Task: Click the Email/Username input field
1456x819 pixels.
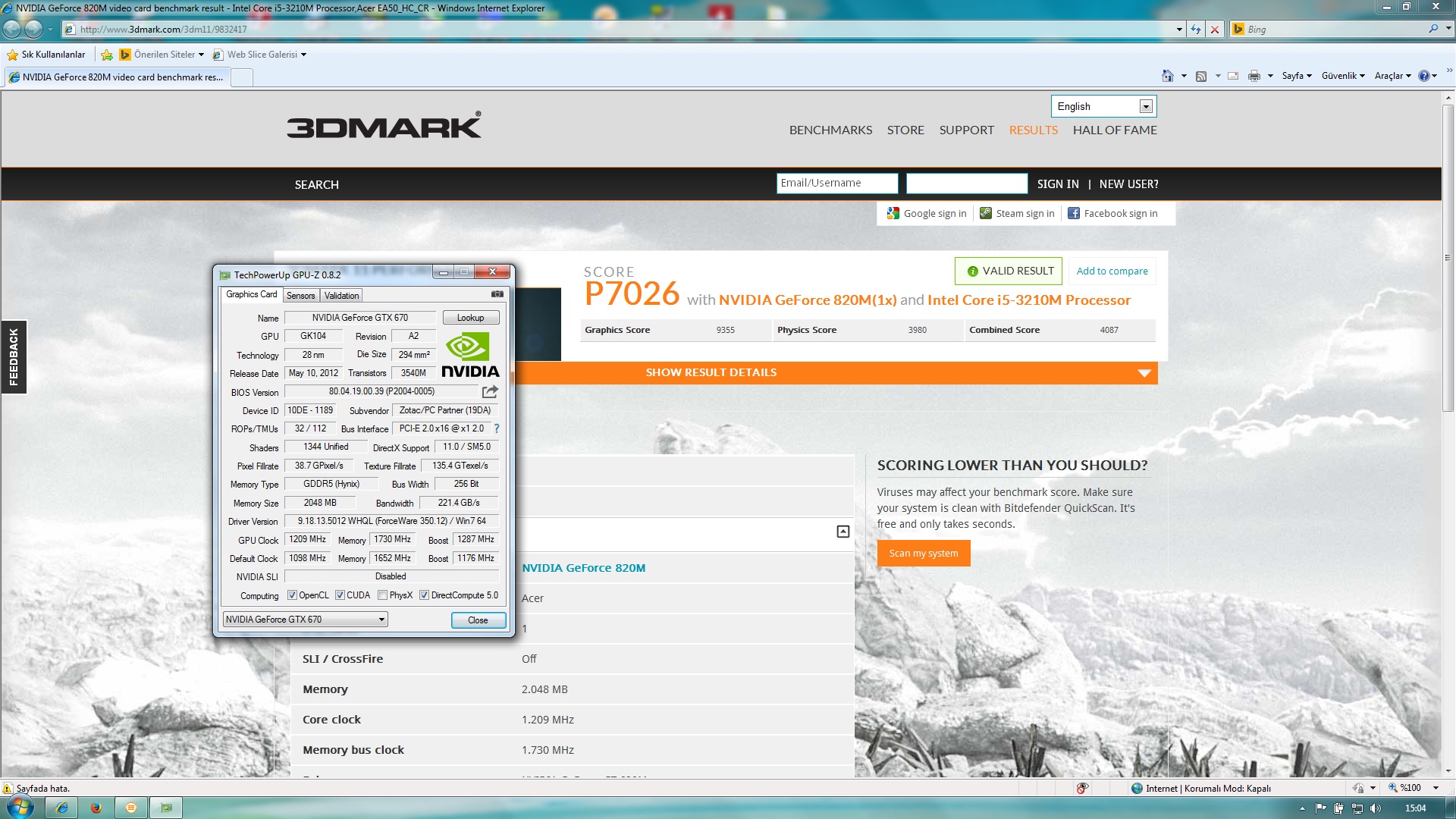Action: point(837,184)
